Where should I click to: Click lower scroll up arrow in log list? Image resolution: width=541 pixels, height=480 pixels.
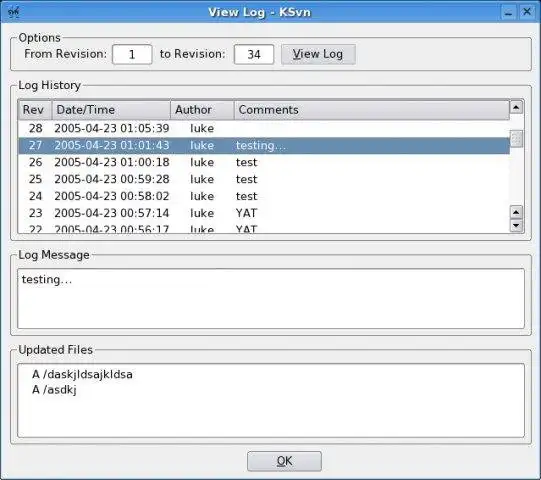516,212
